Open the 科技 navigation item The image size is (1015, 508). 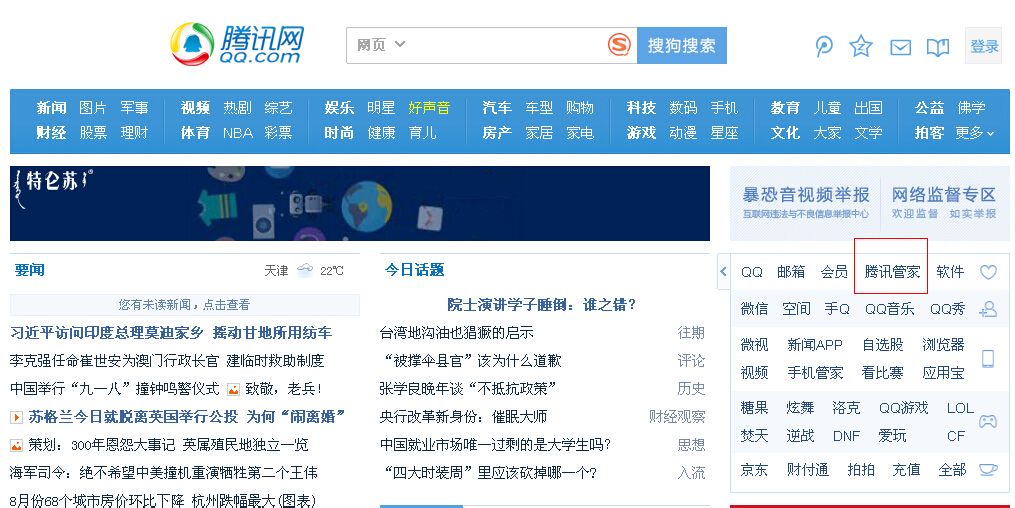(x=641, y=107)
